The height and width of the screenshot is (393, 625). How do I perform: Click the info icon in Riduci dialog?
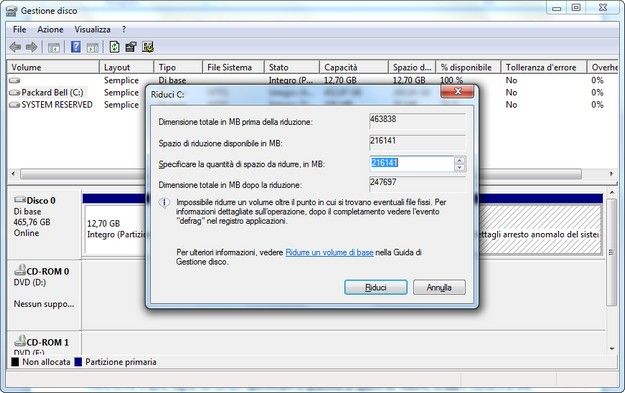point(164,203)
